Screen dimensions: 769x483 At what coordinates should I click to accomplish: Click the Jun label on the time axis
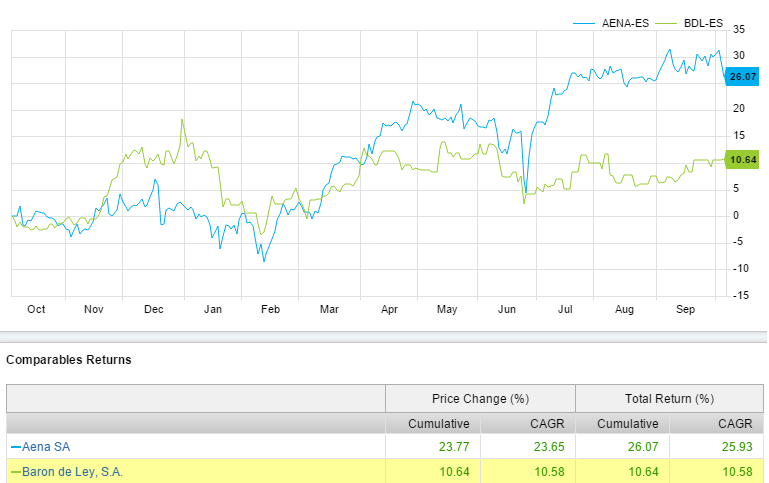(506, 309)
